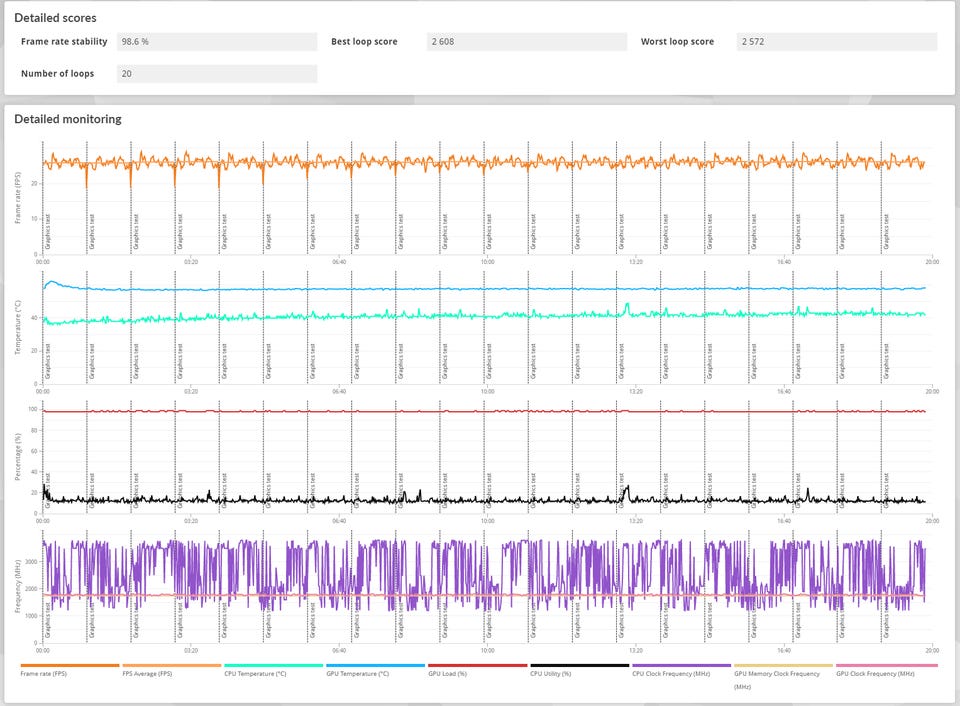Click the 03:20 marker on temperature timeline

click(191, 392)
